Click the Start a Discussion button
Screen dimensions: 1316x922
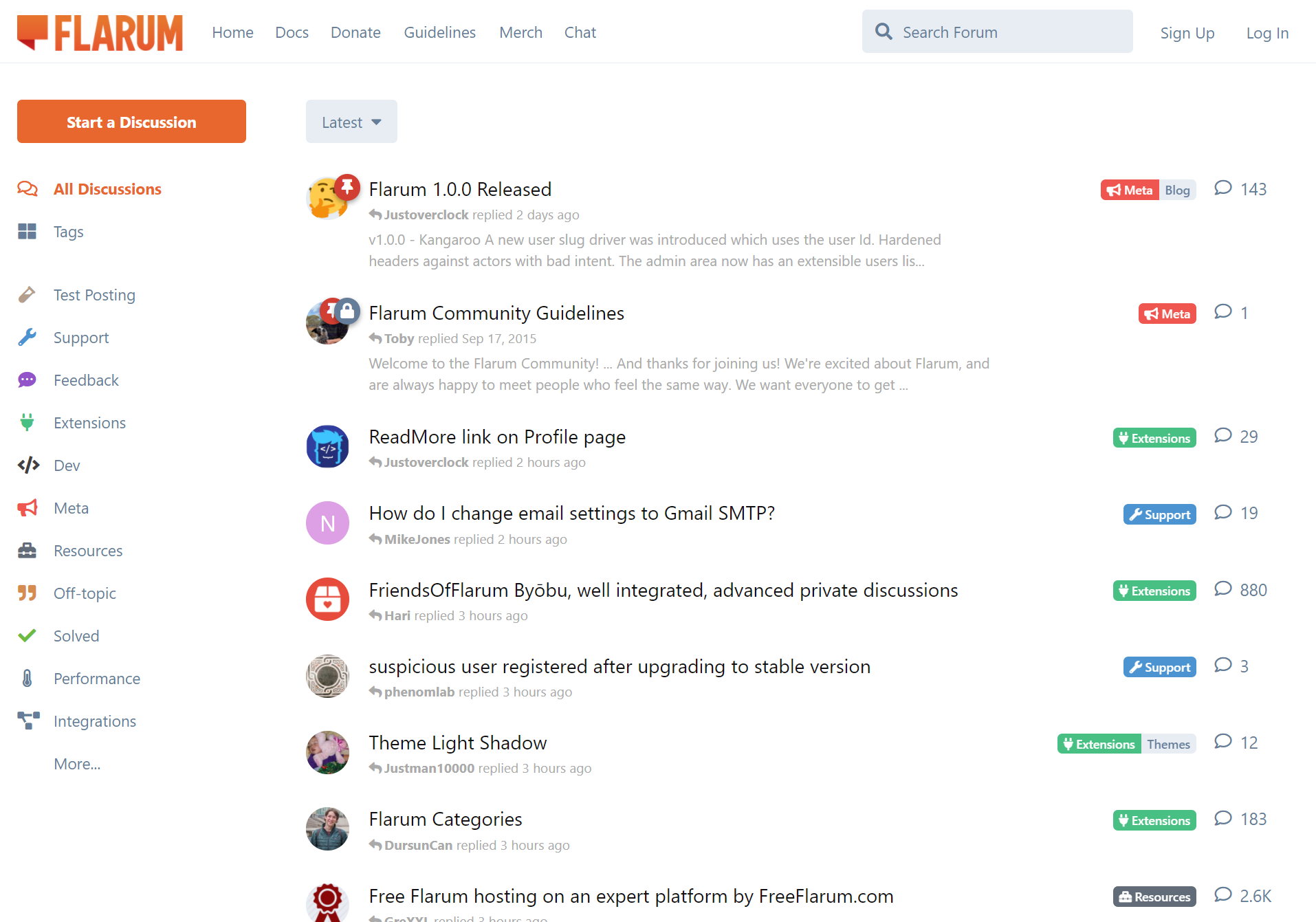pyautogui.click(x=131, y=121)
